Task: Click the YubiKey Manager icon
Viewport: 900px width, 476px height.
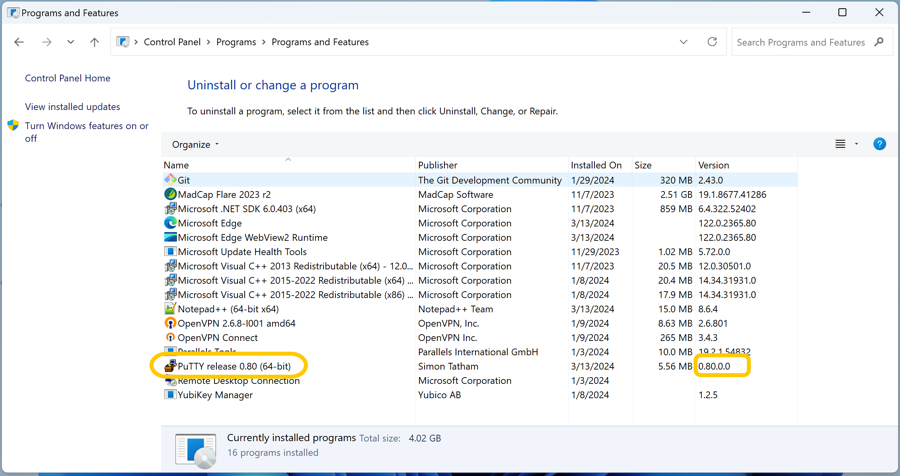Action: (x=170, y=394)
